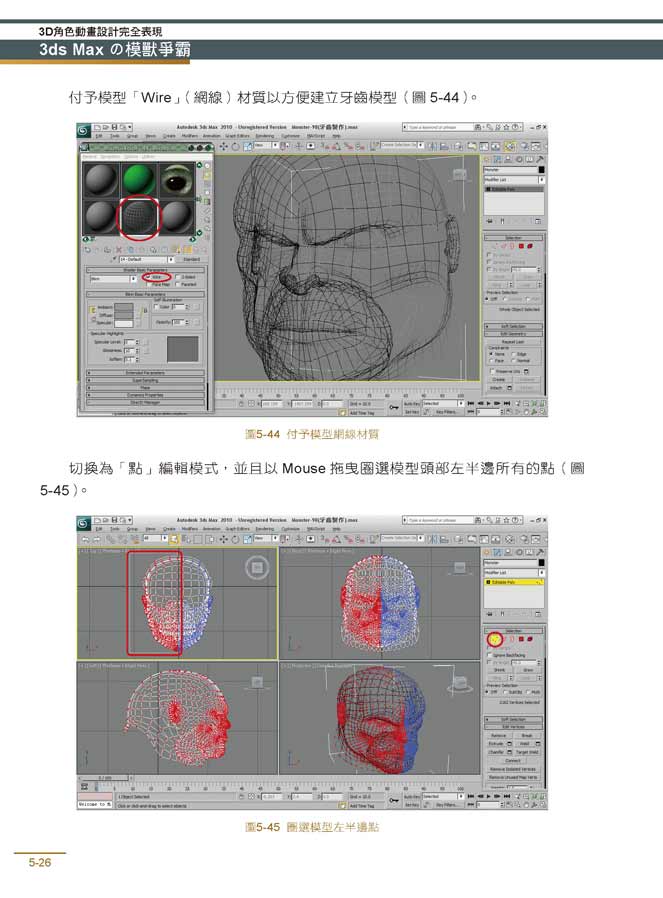Open the shader type dropdown in Material Editor

coord(113,279)
